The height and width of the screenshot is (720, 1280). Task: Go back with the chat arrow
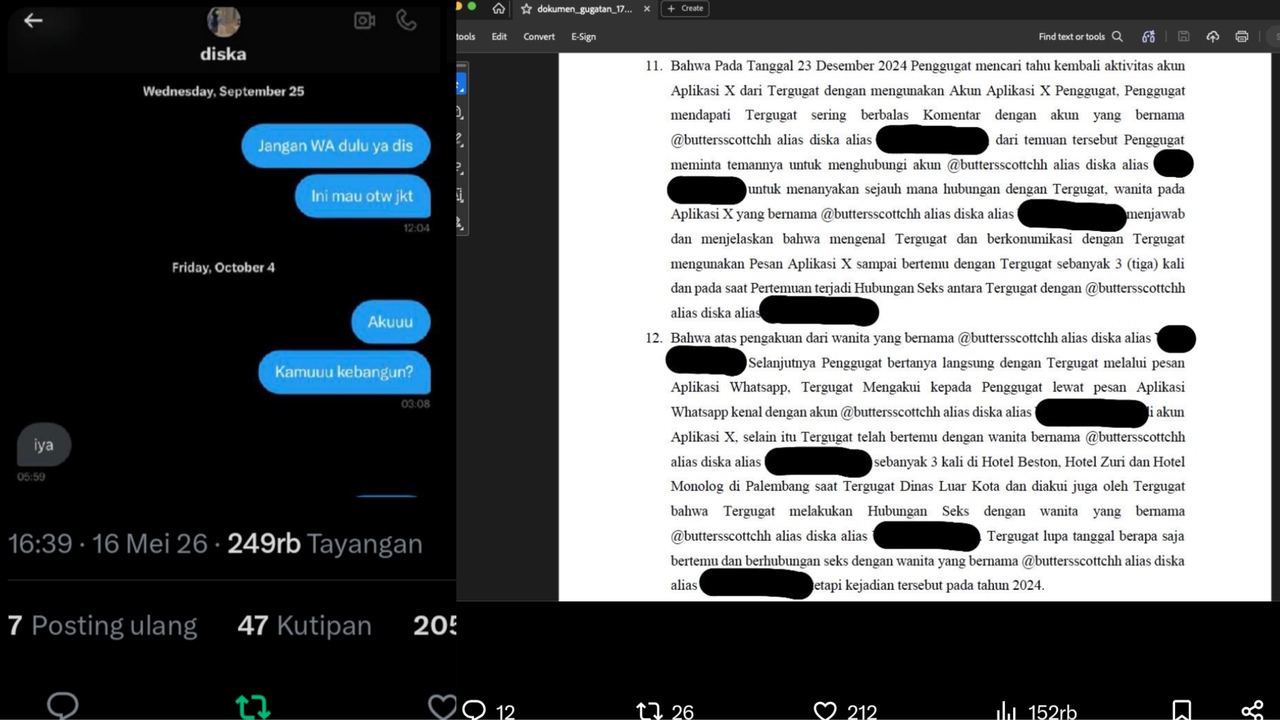pos(33,20)
